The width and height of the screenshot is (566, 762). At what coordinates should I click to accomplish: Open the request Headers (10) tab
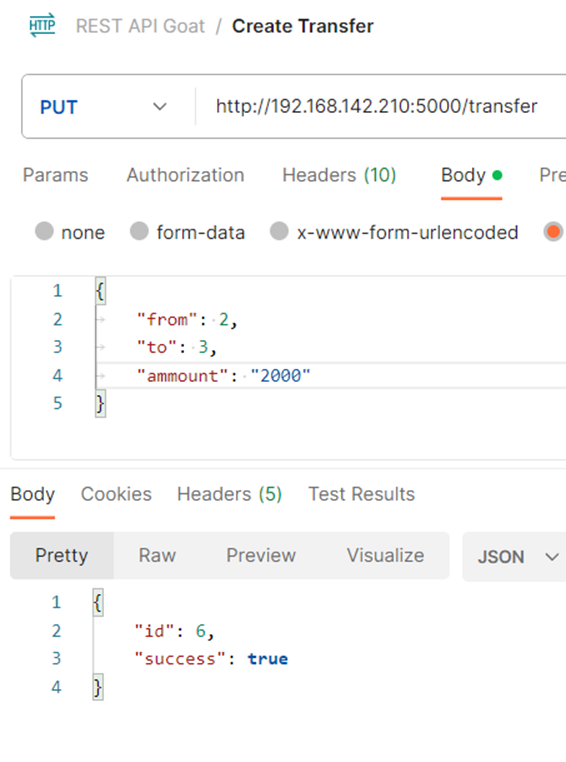(x=339, y=175)
